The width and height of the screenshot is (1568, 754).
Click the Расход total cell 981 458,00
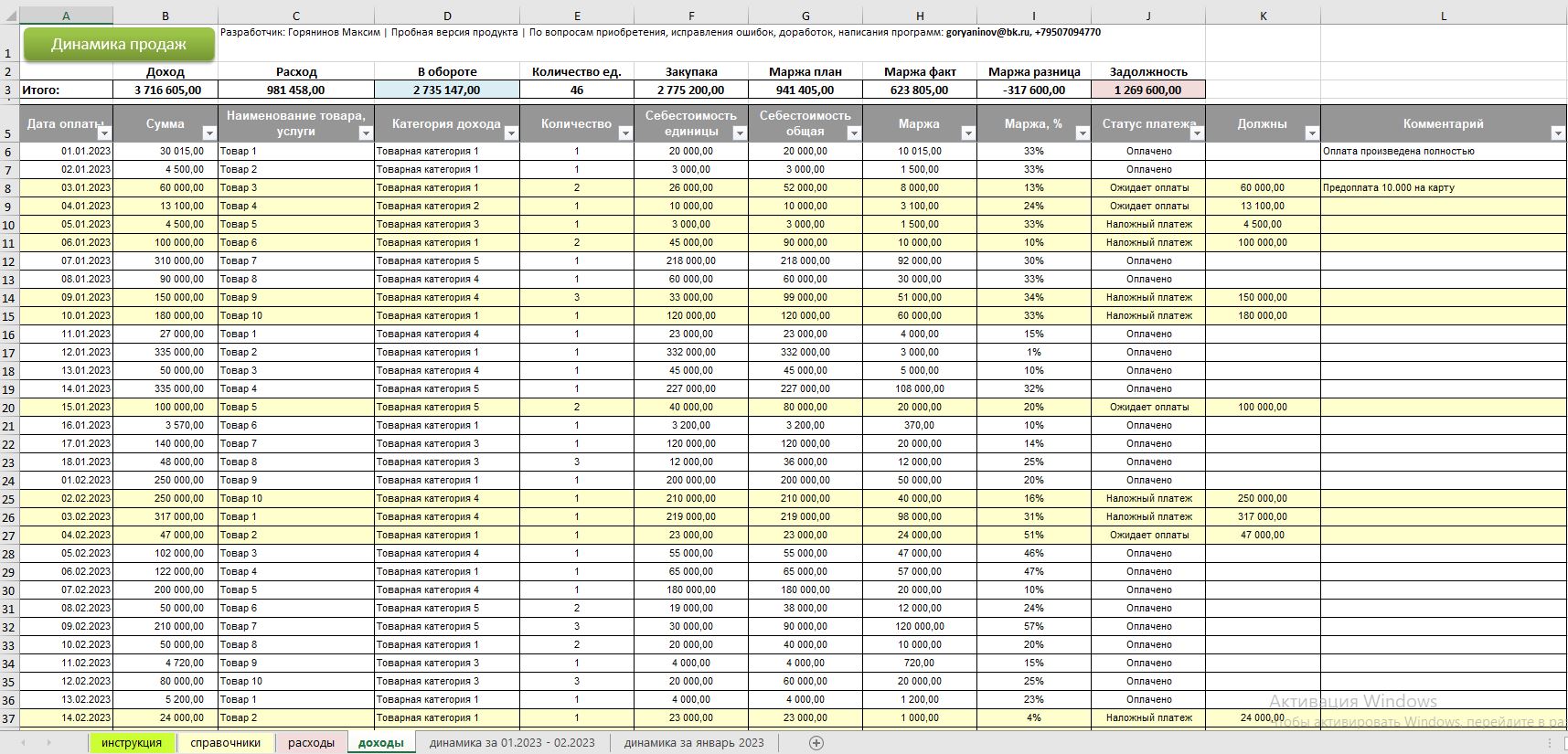click(296, 90)
